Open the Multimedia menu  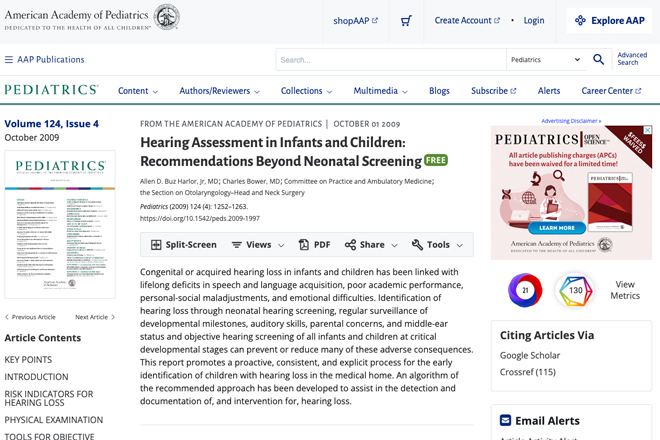point(381,91)
